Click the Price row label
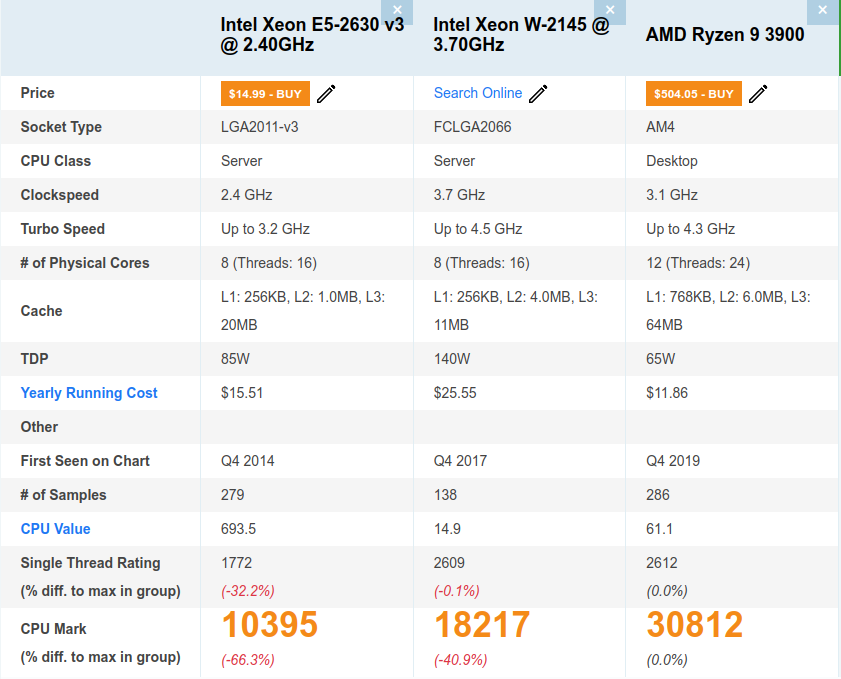841x679 pixels. tap(38, 93)
